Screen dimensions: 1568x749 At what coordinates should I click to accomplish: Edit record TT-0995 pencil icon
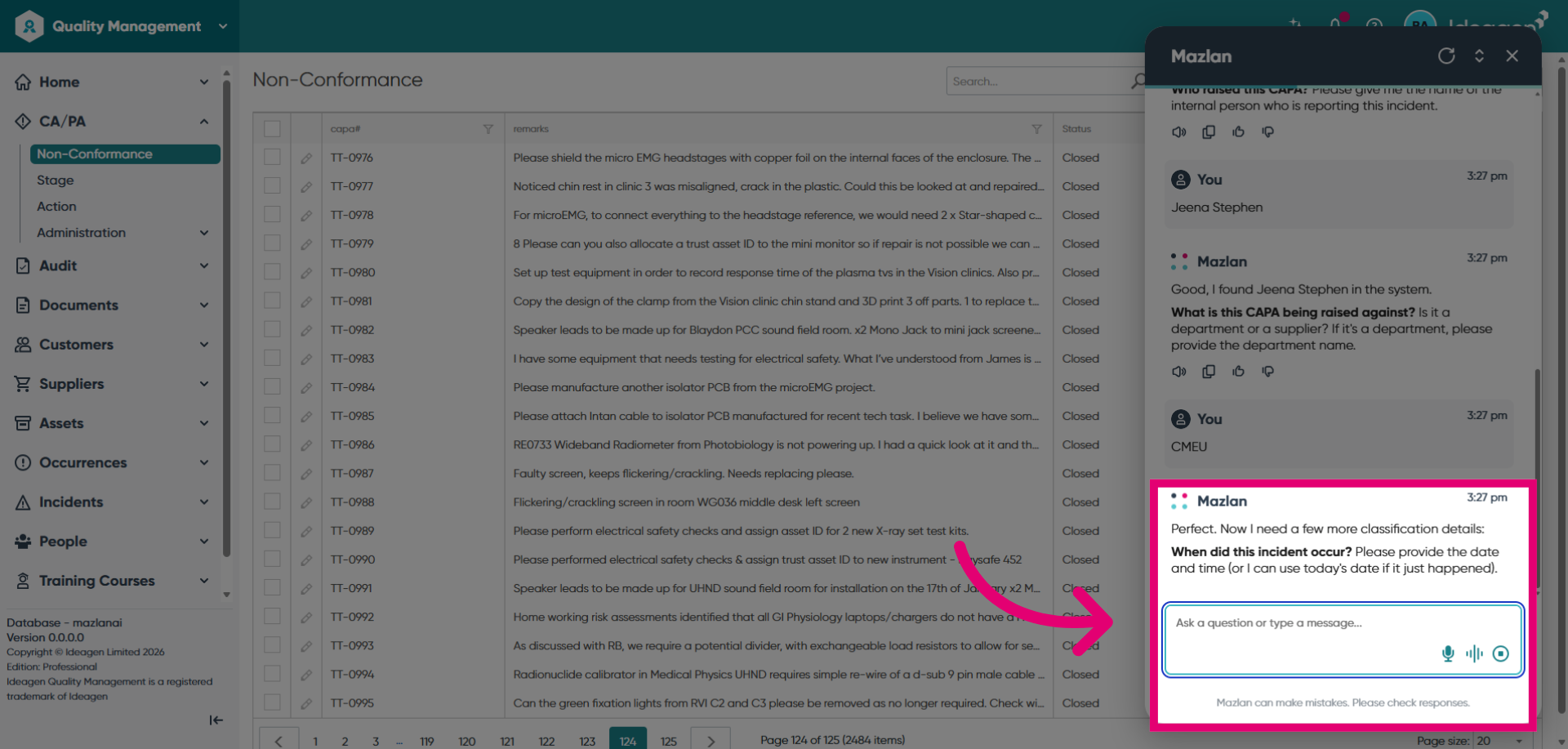pyautogui.click(x=306, y=703)
